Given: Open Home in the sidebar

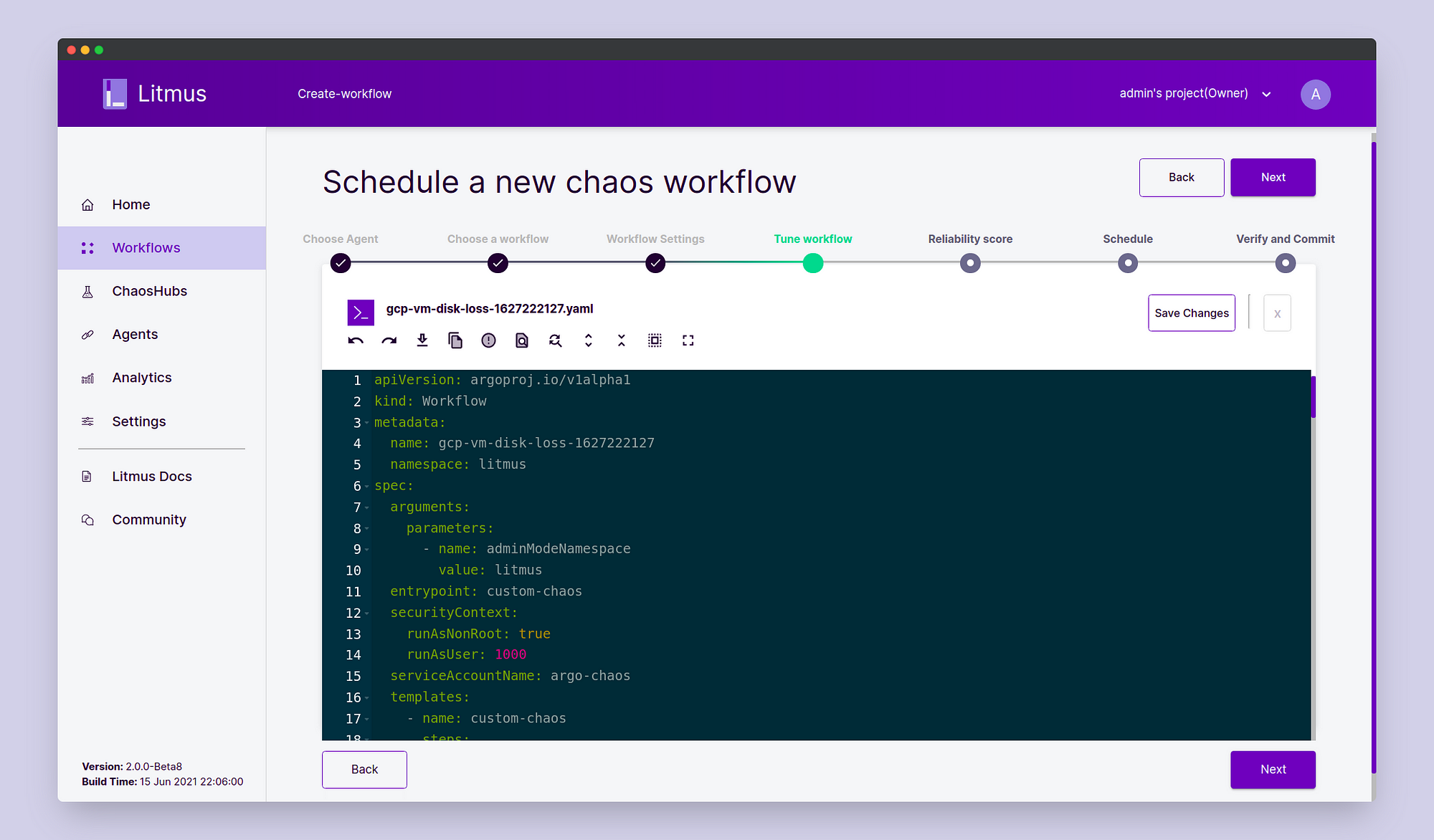Looking at the screenshot, I should 161,205.
